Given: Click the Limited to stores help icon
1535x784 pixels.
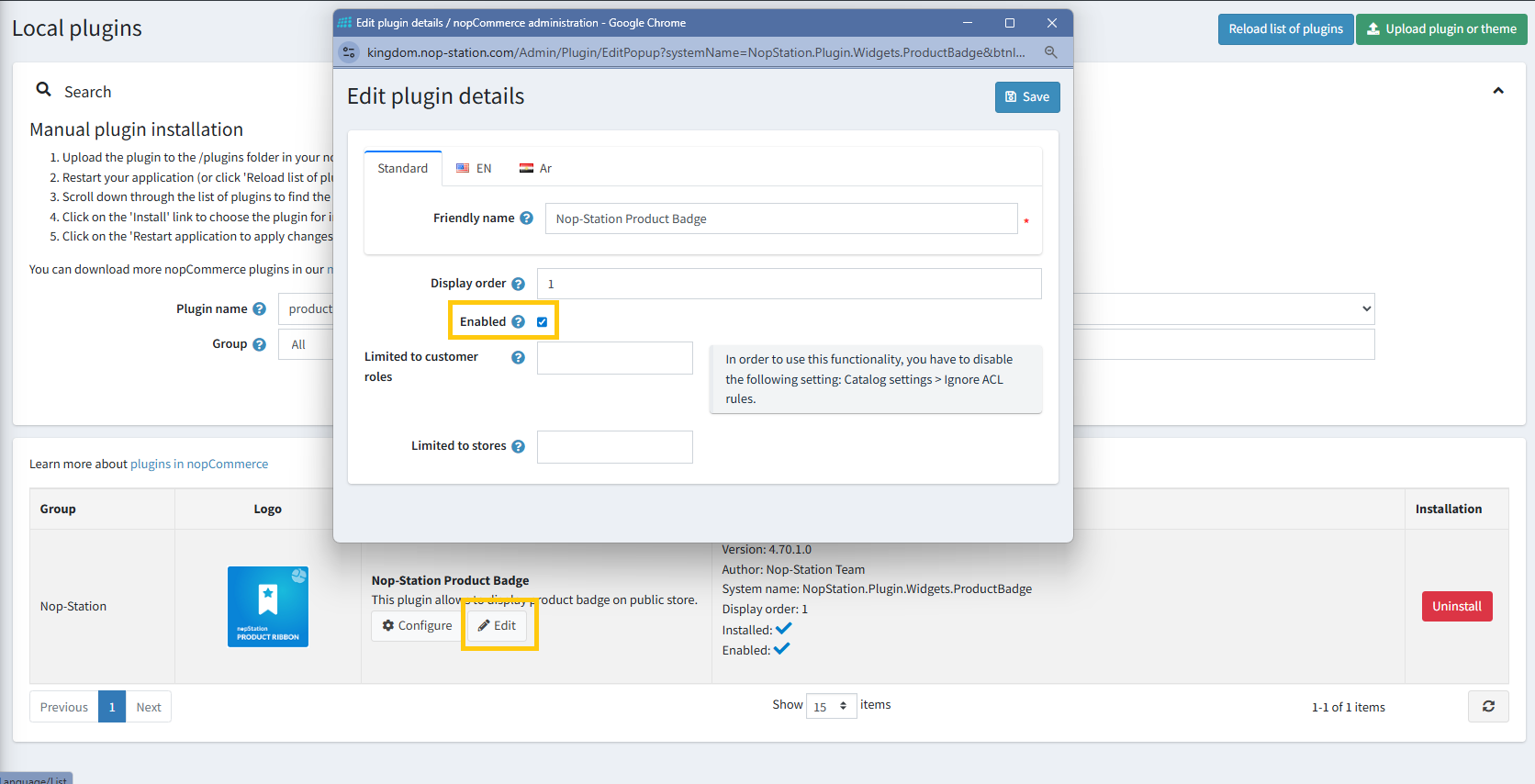Looking at the screenshot, I should tap(518, 446).
